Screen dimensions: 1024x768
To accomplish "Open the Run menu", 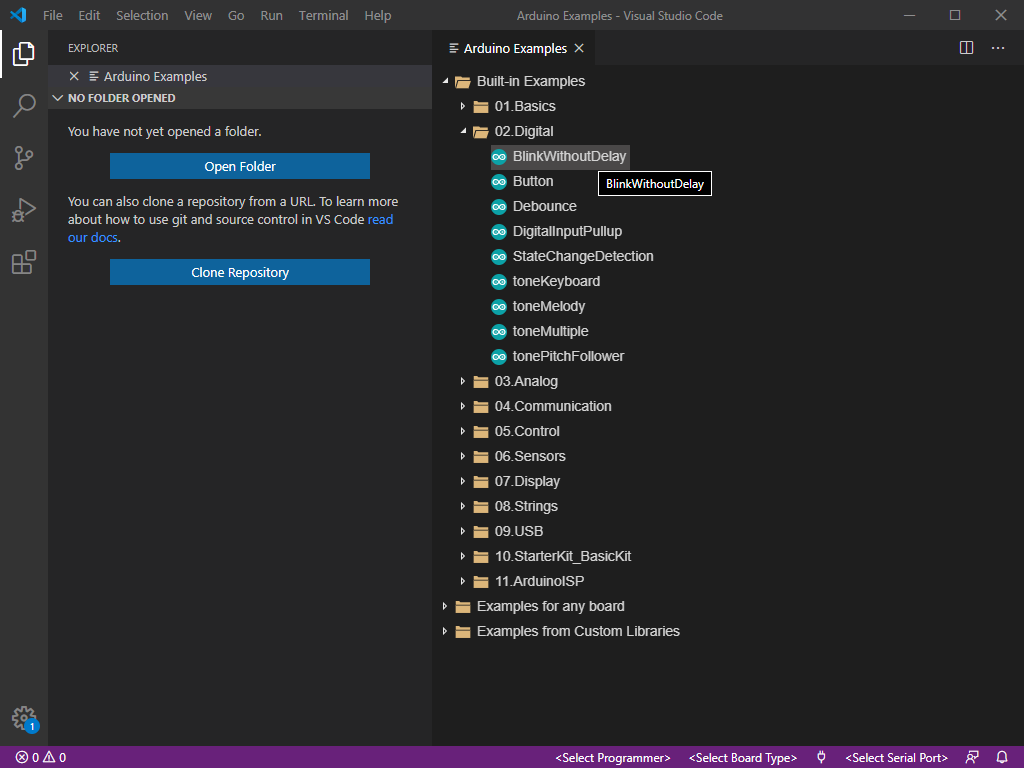I will pos(272,15).
